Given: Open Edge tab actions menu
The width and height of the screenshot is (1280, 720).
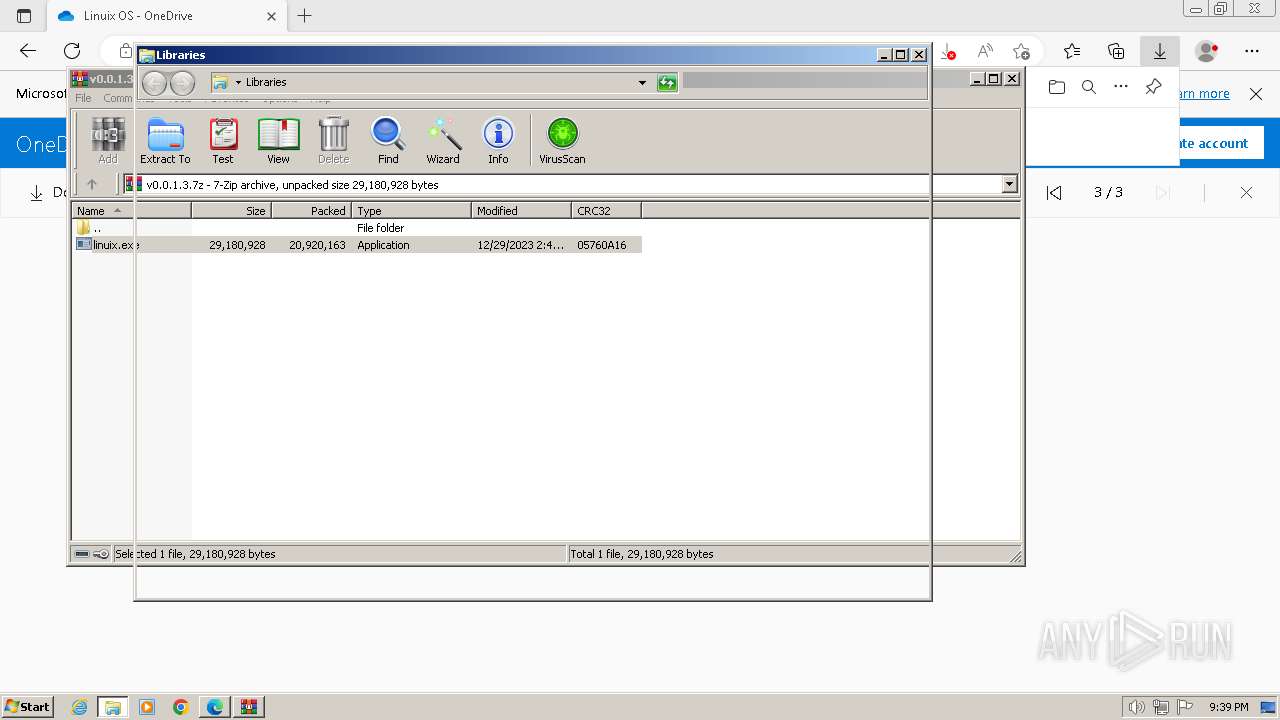Looking at the screenshot, I should coord(24,16).
